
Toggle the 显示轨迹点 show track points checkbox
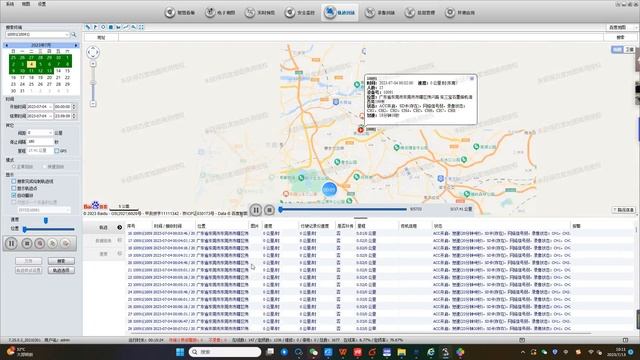pyautogui.click(x=14, y=188)
